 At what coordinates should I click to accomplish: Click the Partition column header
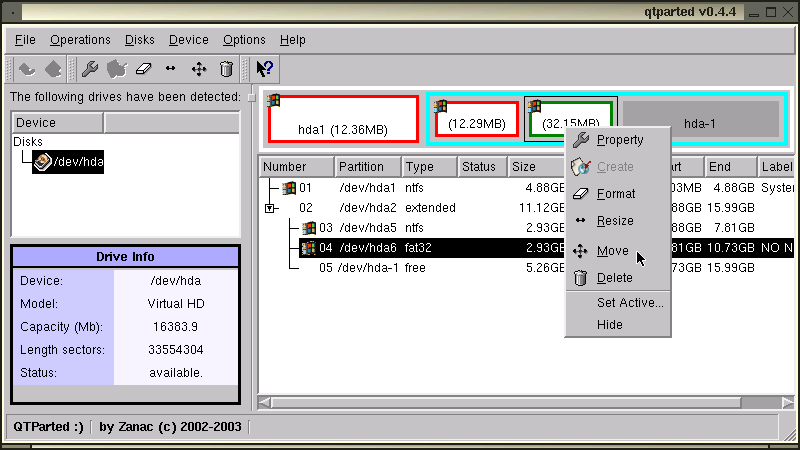367,167
